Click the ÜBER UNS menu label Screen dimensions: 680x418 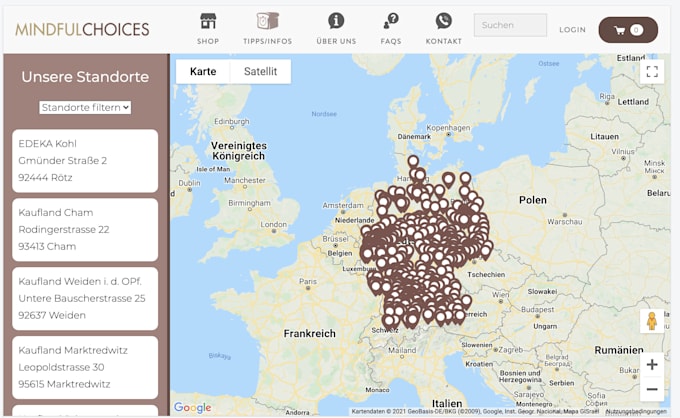(336, 41)
